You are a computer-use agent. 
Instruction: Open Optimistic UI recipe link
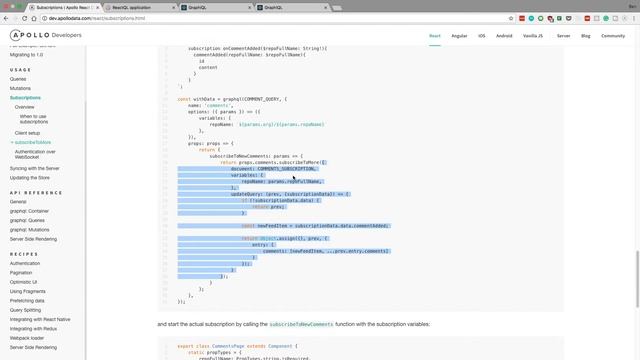coord(23,282)
